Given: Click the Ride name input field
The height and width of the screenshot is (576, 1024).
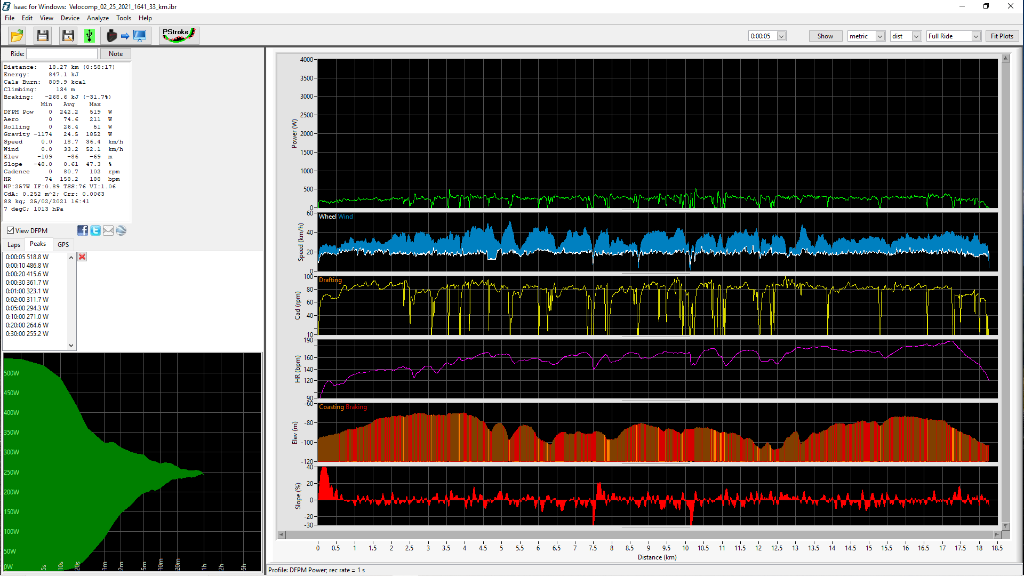Looking at the screenshot, I should (62, 54).
